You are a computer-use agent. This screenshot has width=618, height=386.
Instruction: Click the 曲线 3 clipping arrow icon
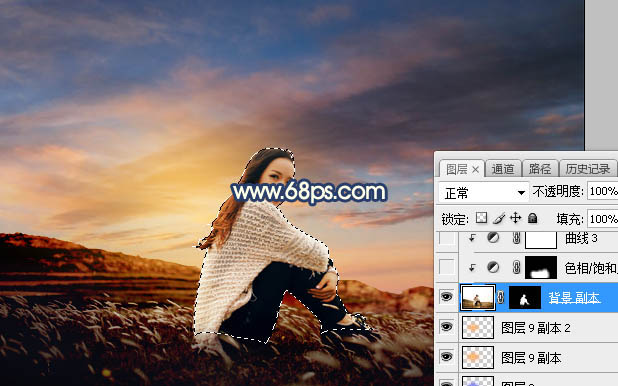tap(471, 238)
